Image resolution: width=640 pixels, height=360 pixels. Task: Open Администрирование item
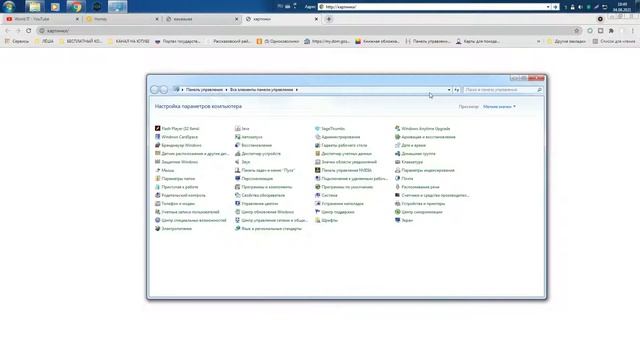[338, 137]
